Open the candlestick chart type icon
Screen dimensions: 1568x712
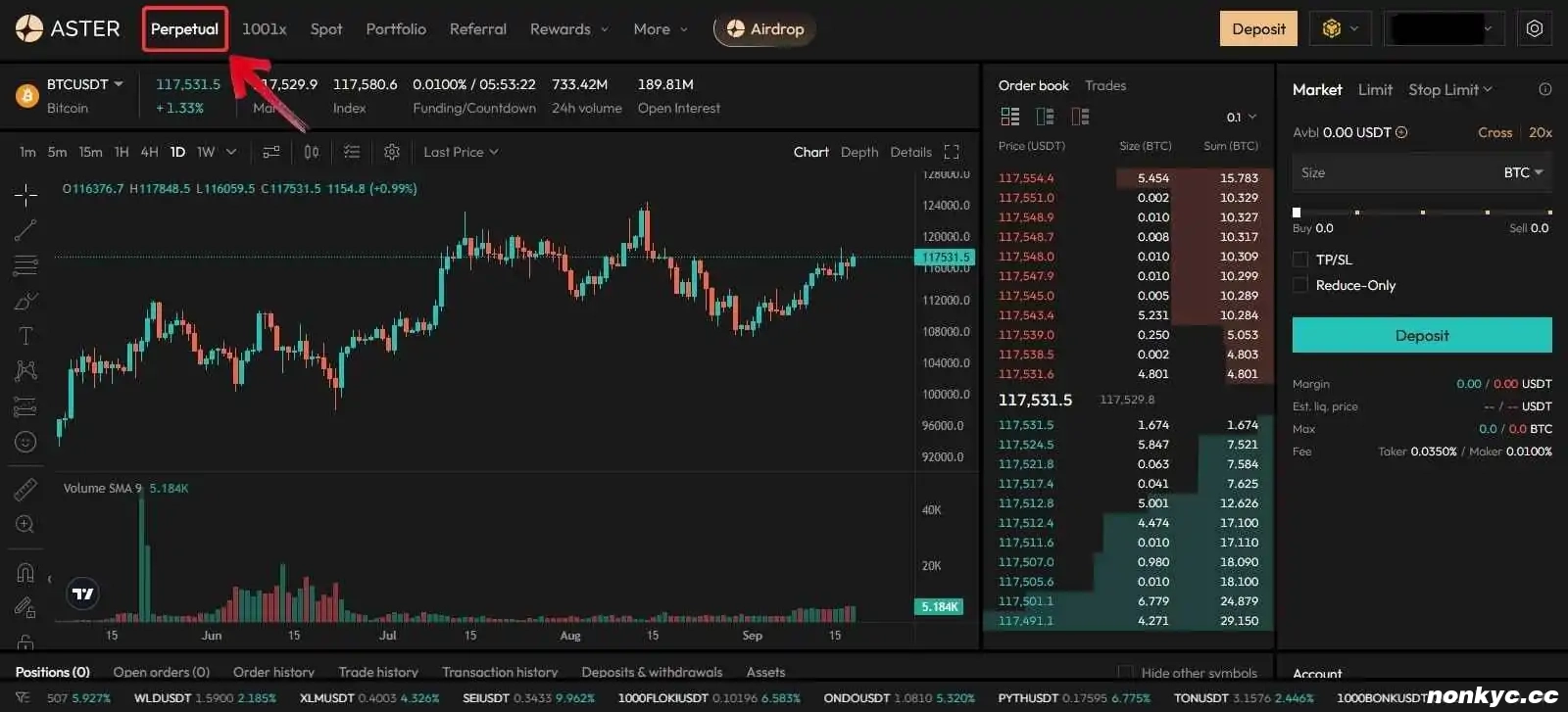312,152
